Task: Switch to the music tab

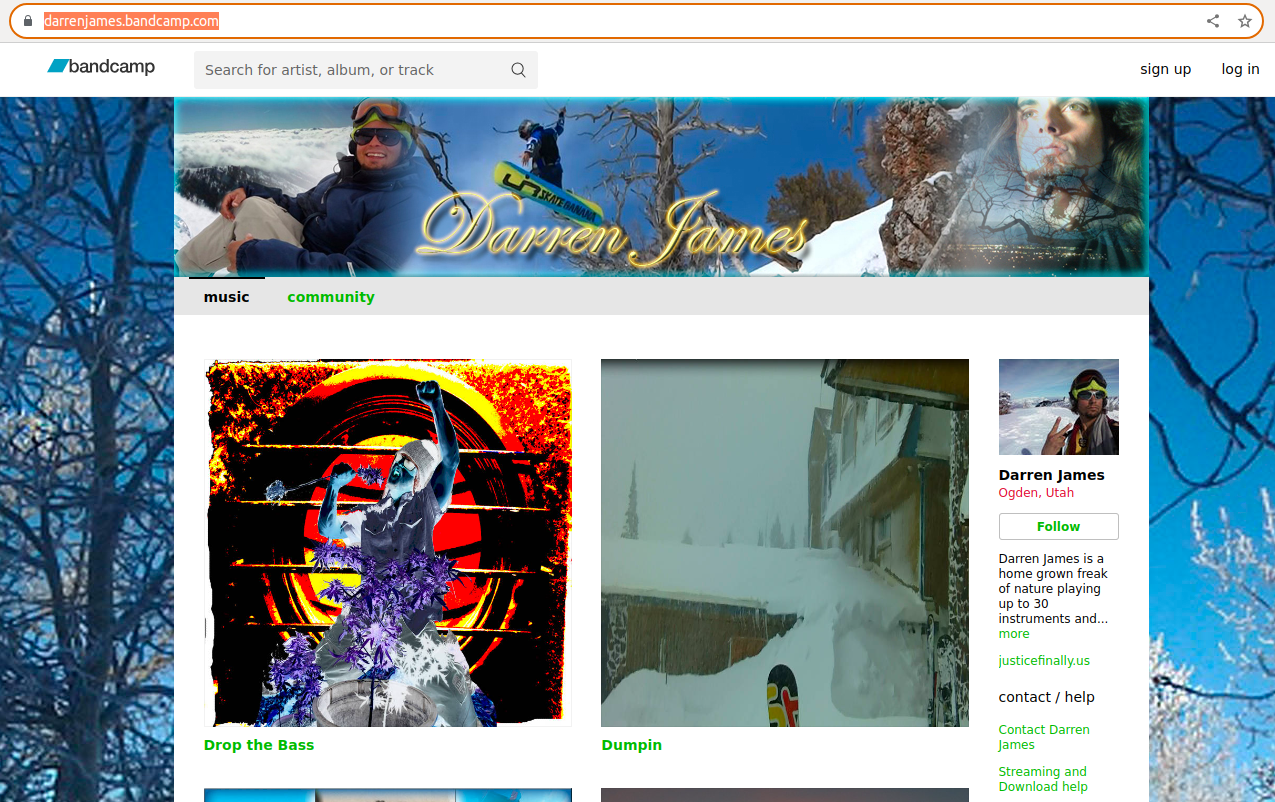Action: (x=226, y=296)
